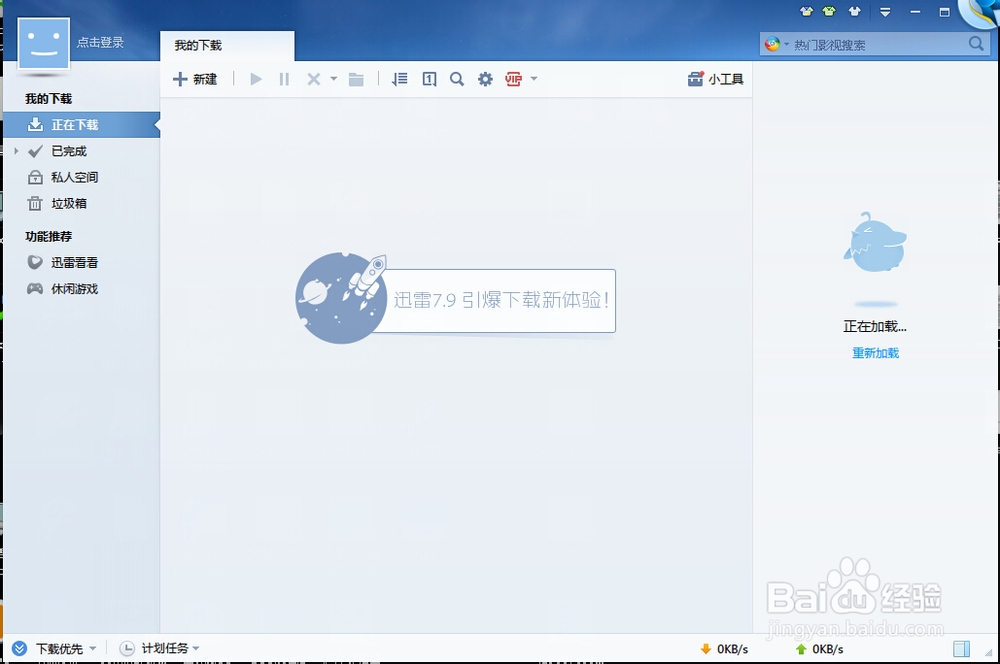Open the 小工具 toolbox
The width and height of the screenshot is (1000, 664).
716,79
